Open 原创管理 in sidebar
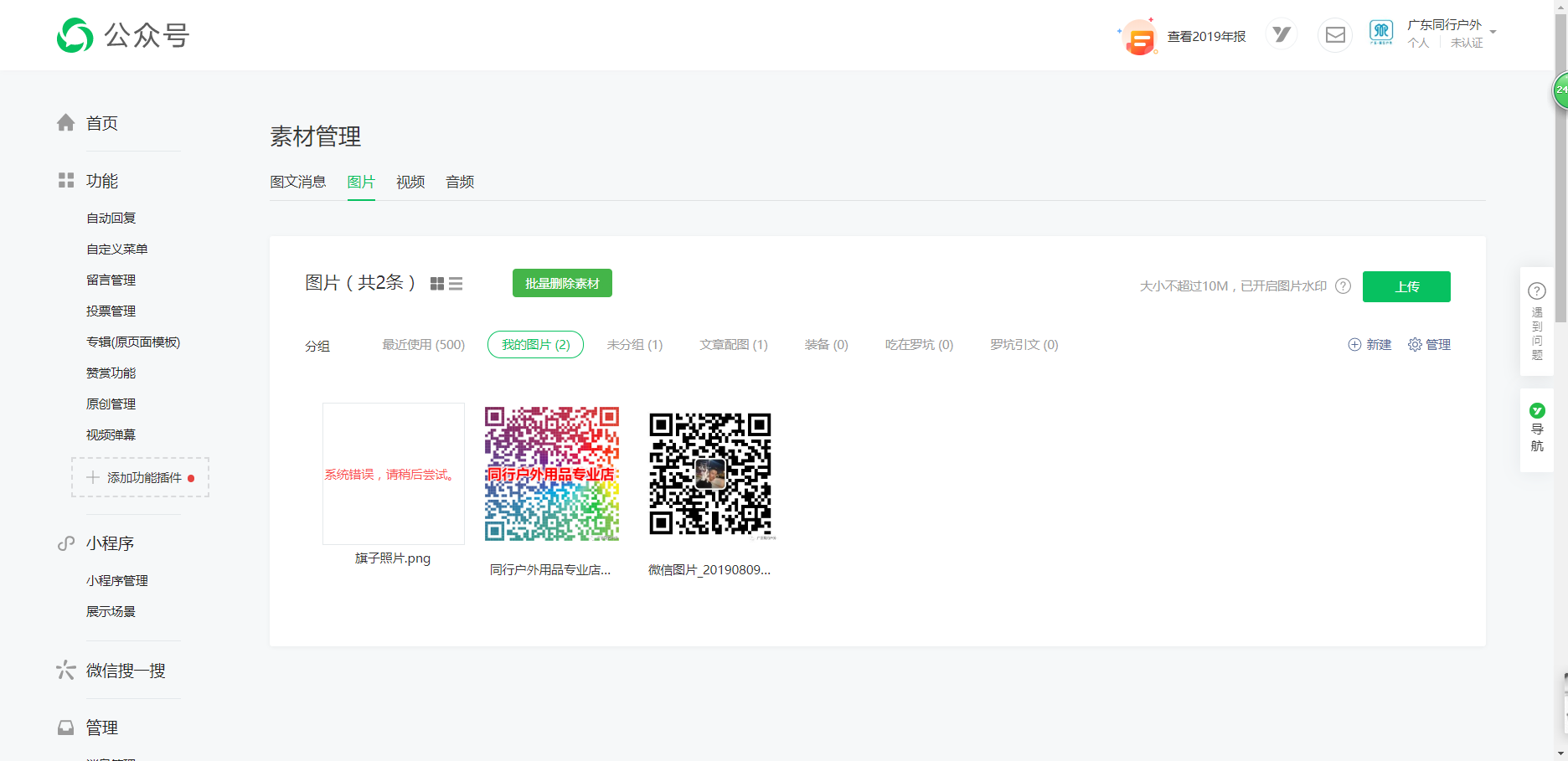Screen dimensions: 1568x761 (111, 404)
